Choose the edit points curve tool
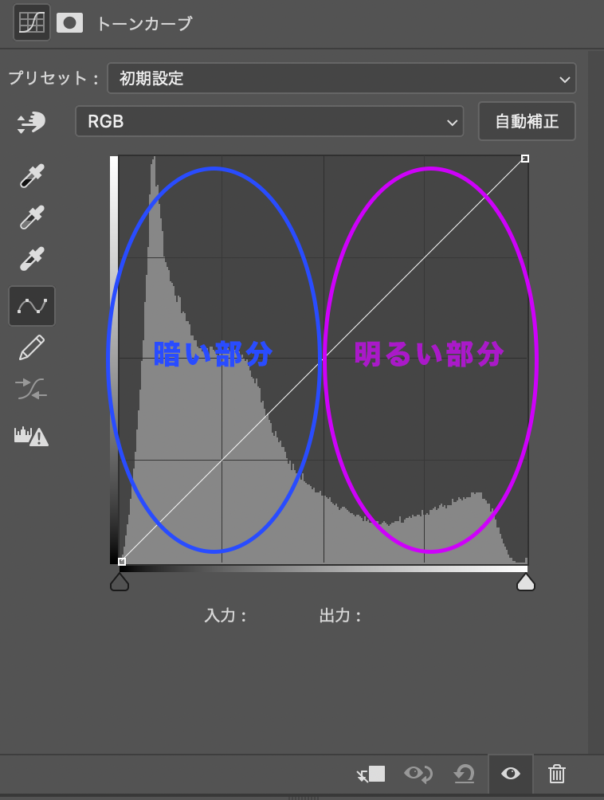 click(32, 306)
